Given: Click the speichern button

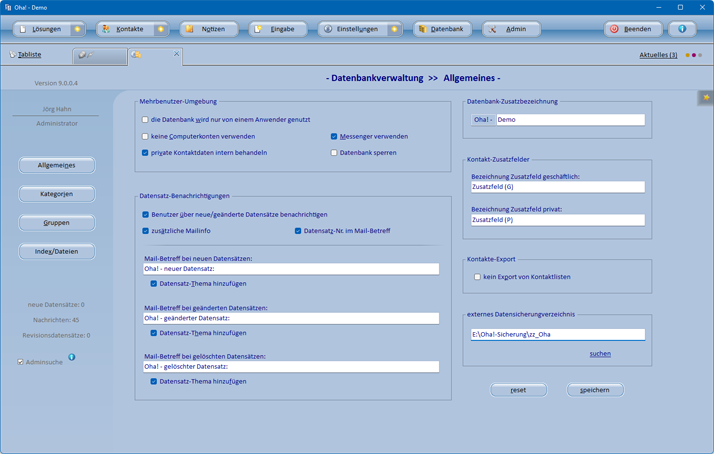Looking at the screenshot, I should pyautogui.click(x=595, y=390).
